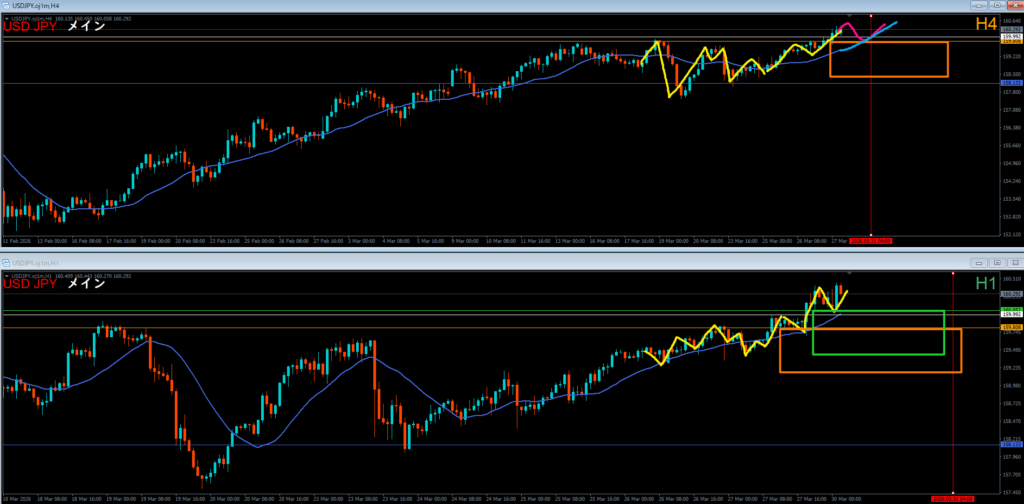Expand the one-click trading arrow on H4 chart
Viewport: 1024px width, 504px height.
pos(5,17)
